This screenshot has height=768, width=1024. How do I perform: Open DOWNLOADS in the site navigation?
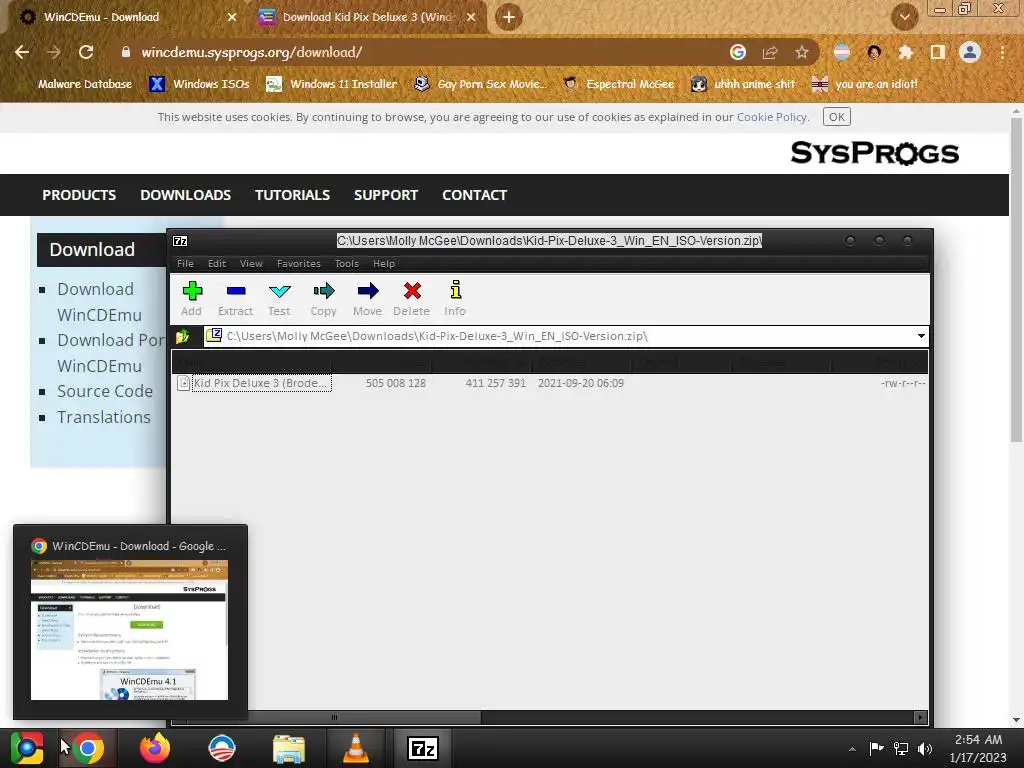click(185, 195)
